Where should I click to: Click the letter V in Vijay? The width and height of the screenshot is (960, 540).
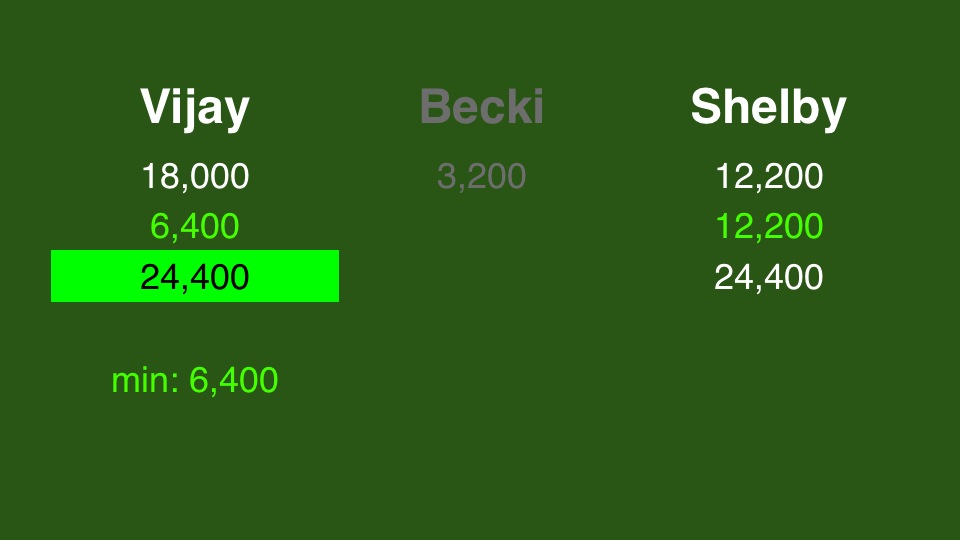[155, 107]
